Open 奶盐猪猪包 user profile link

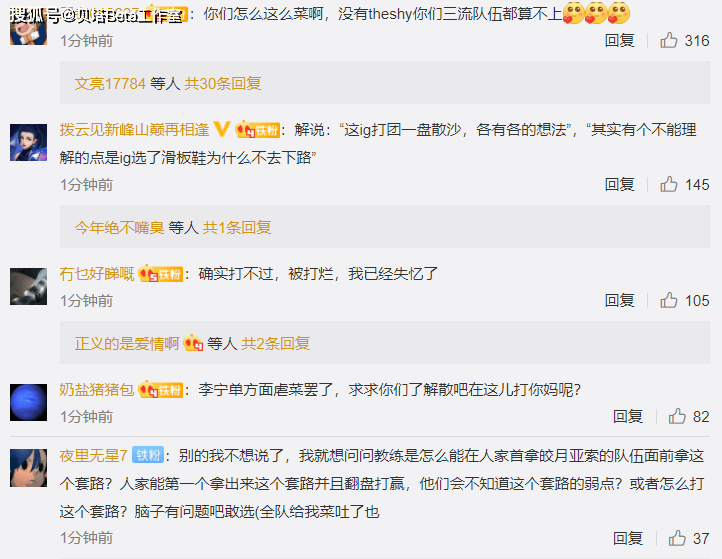[x=97, y=390]
